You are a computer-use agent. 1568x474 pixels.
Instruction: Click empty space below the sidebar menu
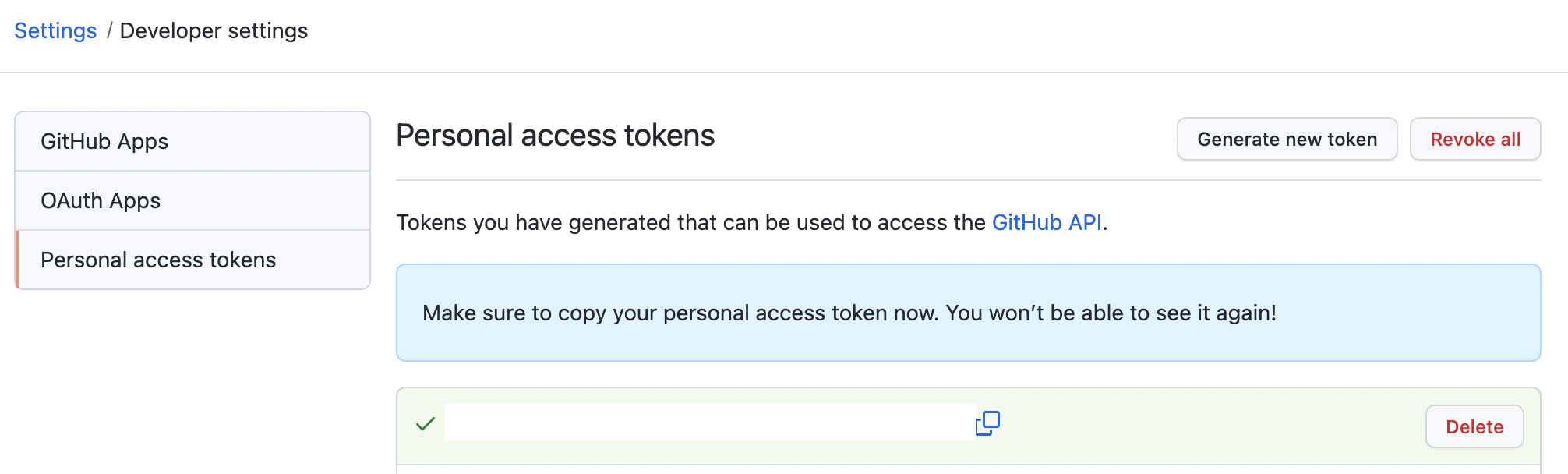click(x=192, y=374)
